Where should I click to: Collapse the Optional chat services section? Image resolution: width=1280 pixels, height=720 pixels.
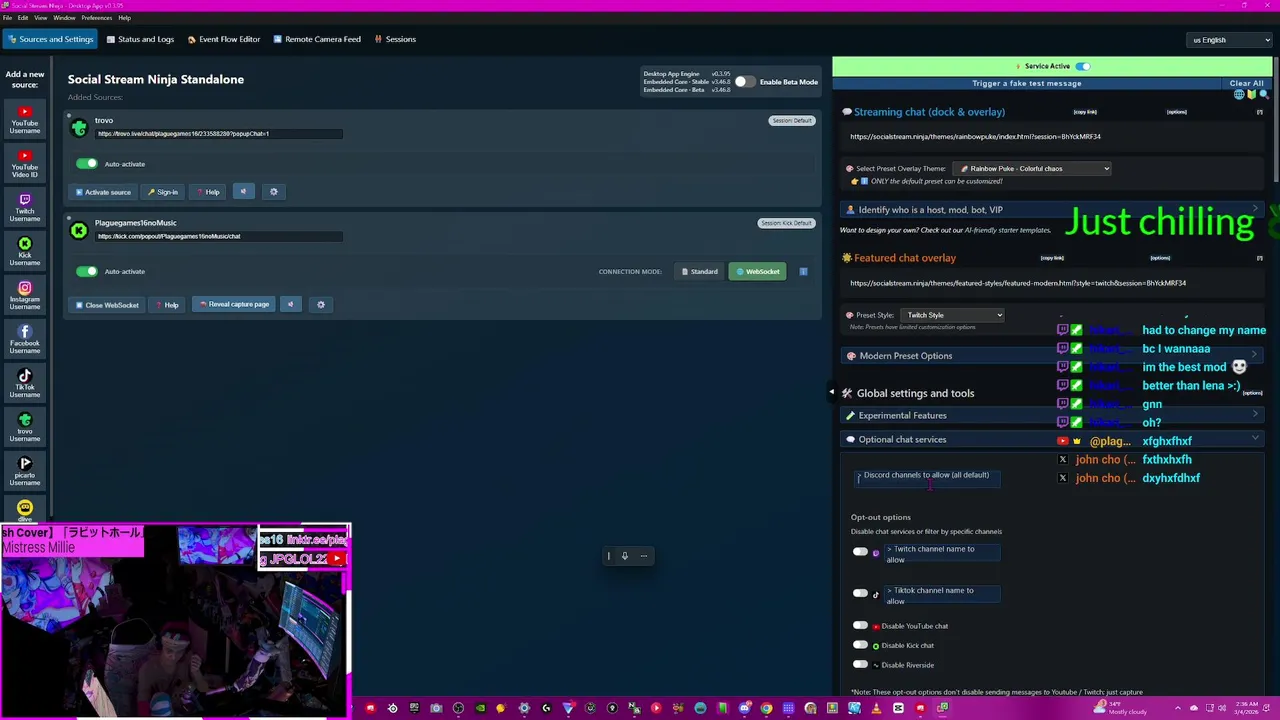pyautogui.click(x=1051, y=439)
